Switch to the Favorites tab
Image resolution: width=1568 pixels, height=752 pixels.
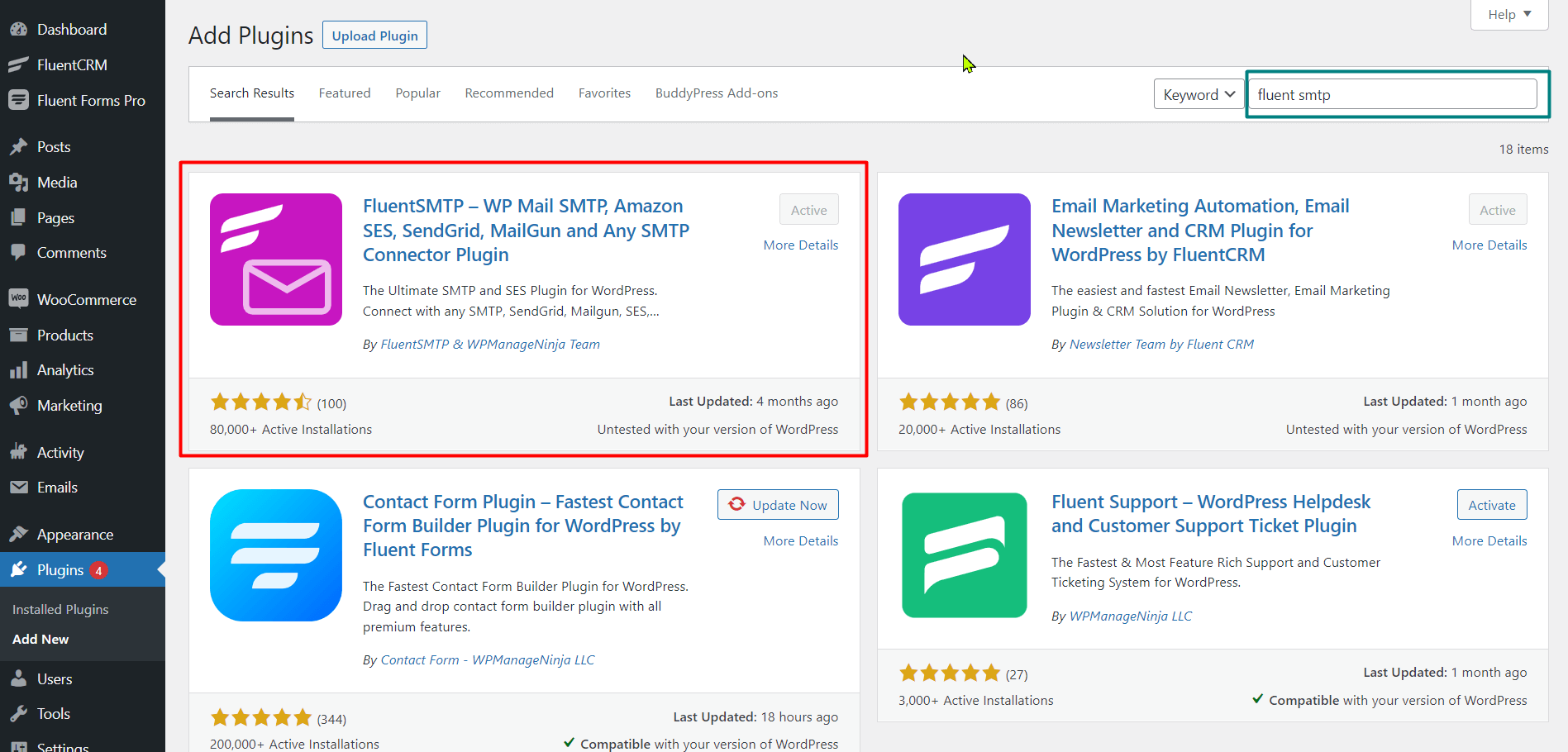(604, 93)
